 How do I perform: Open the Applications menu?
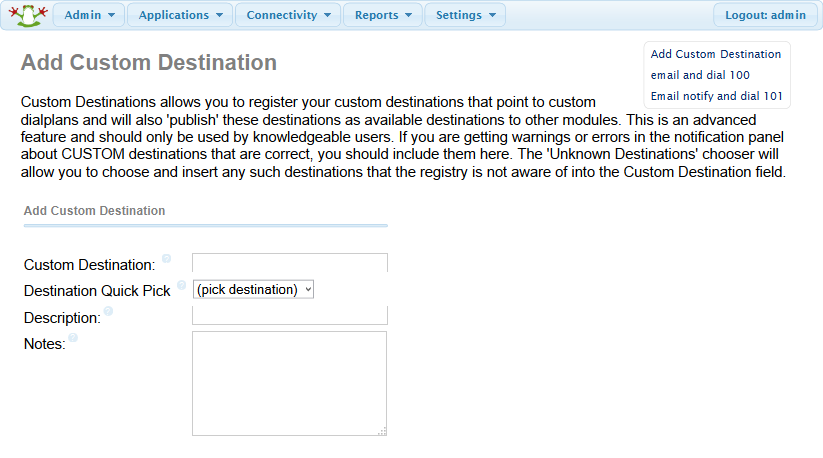pyautogui.click(x=180, y=15)
